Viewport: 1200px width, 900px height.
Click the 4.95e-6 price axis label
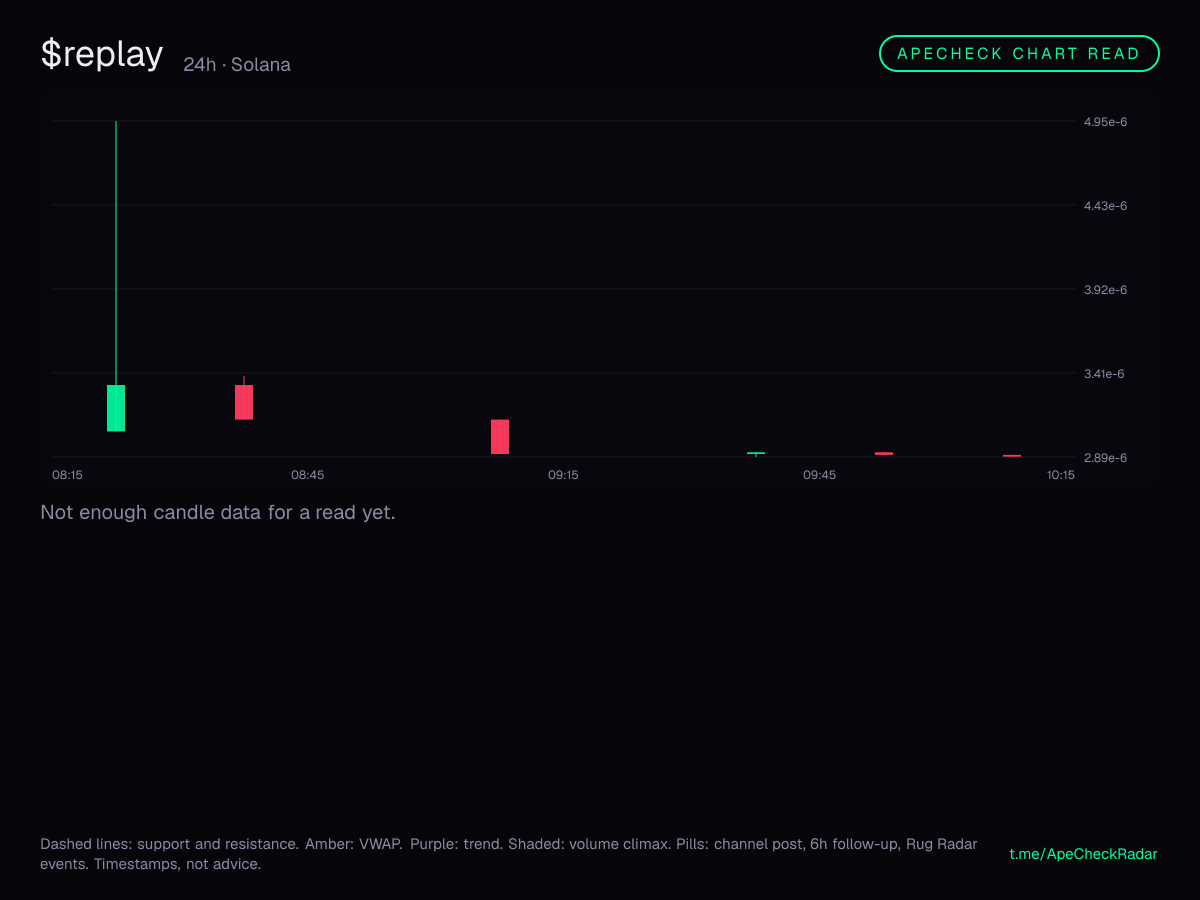click(x=1105, y=122)
